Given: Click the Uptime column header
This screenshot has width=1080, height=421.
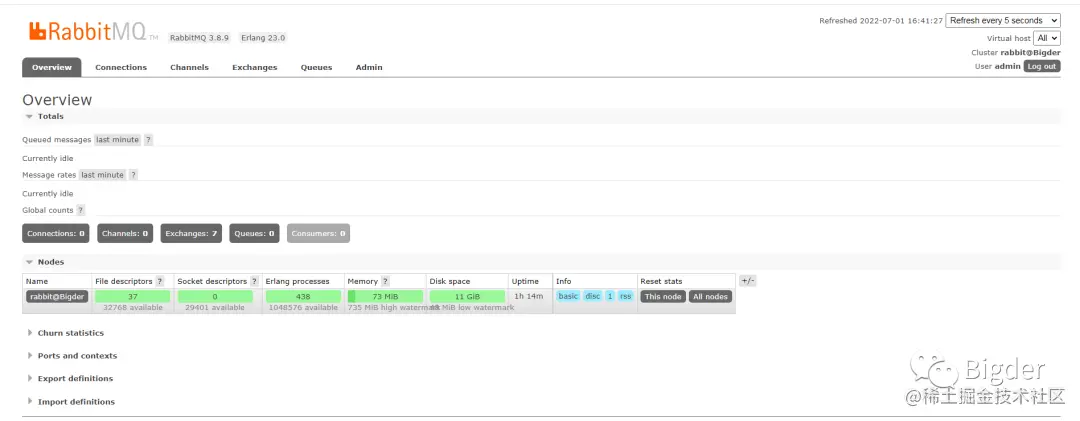Looking at the screenshot, I should tap(525, 281).
